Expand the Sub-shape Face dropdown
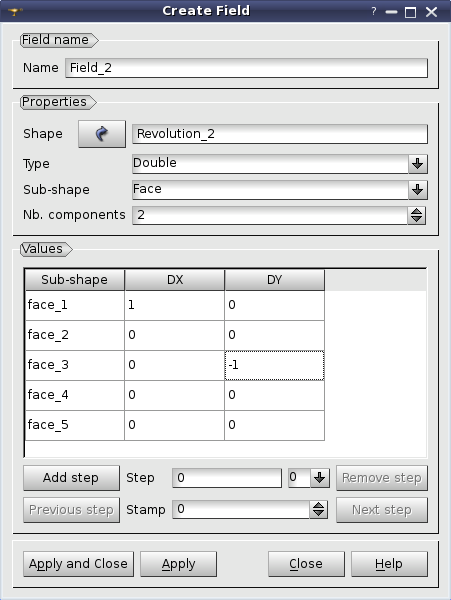451x600 pixels. tap(417, 190)
